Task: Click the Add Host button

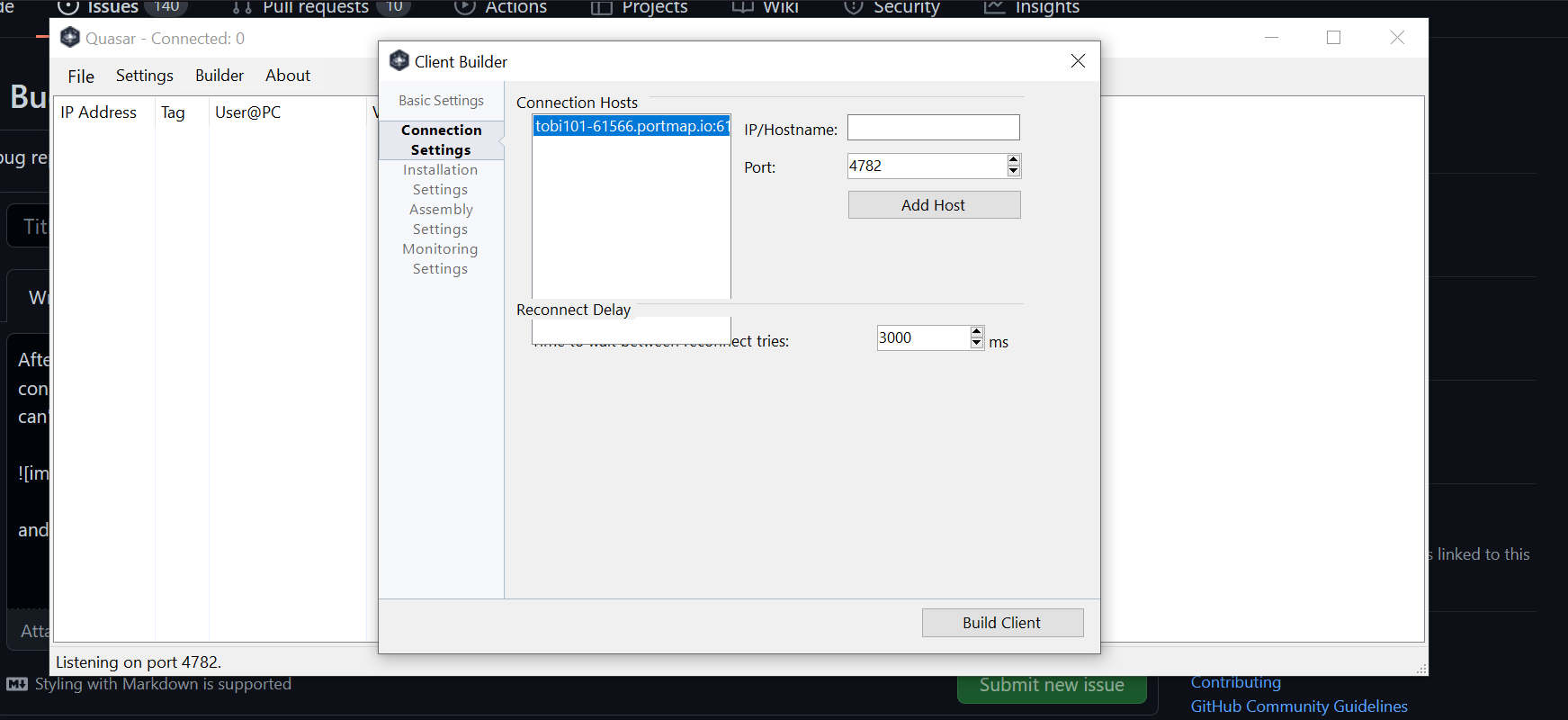Action: click(934, 205)
